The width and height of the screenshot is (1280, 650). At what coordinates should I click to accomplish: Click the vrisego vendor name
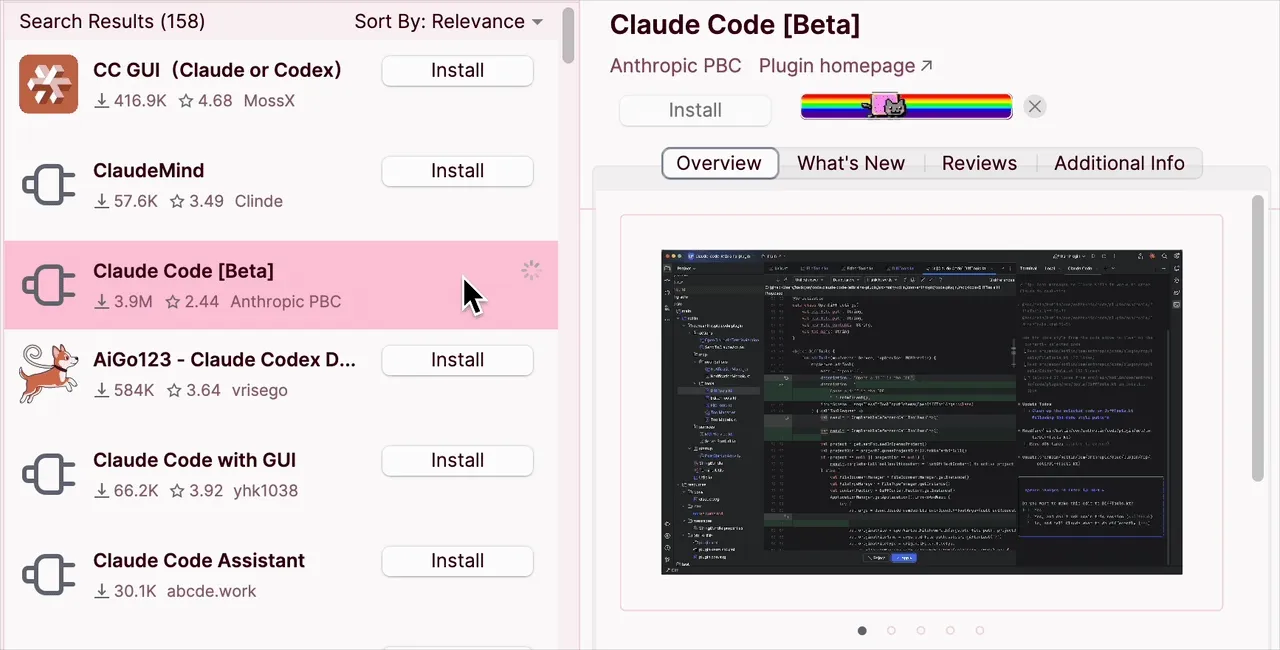coord(260,390)
